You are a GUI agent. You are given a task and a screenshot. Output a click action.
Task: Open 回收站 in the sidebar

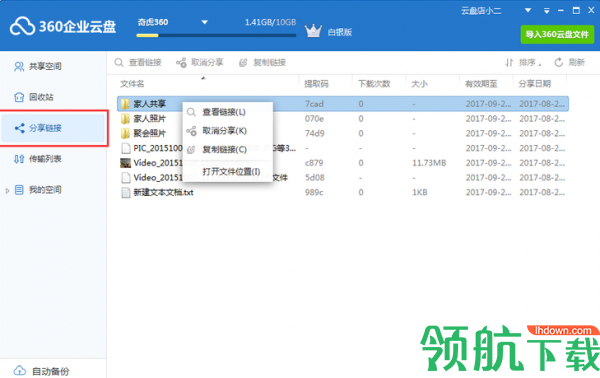click(41, 97)
